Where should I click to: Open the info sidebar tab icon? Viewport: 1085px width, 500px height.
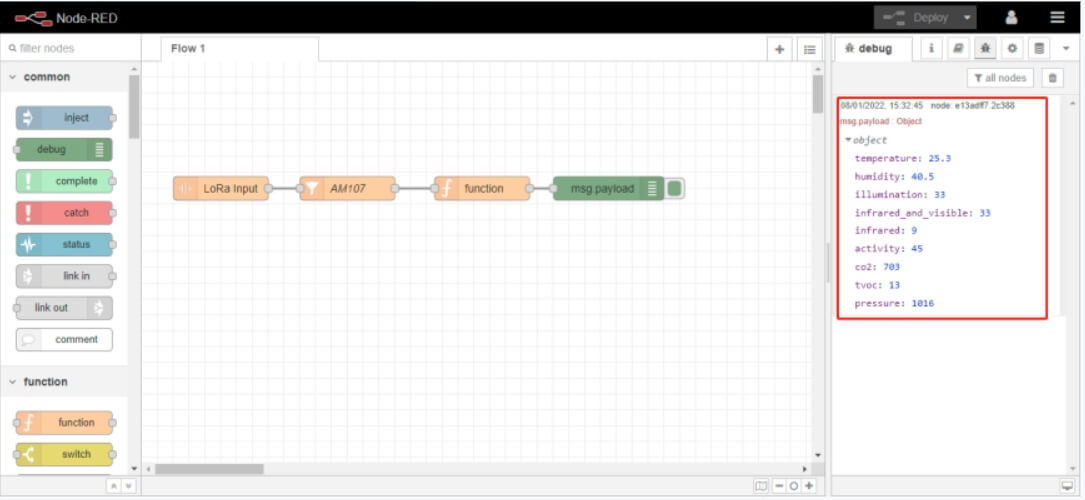click(932, 48)
